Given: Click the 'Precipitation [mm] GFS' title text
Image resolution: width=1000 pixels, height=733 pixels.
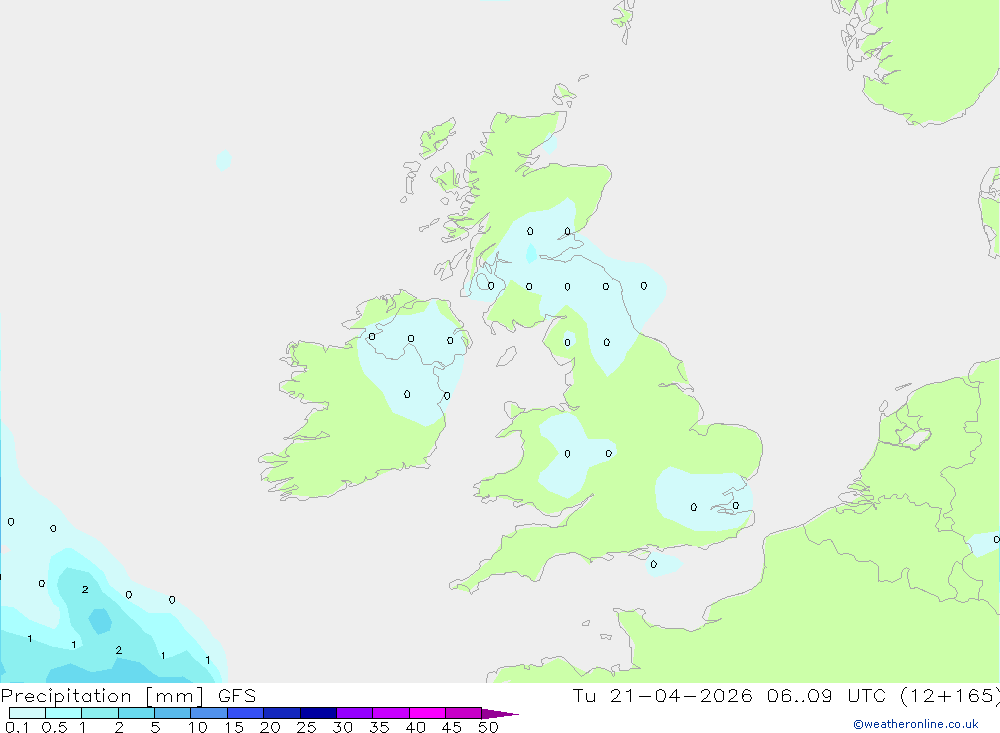Looking at the screenshot, I should [x=128, y=695].
